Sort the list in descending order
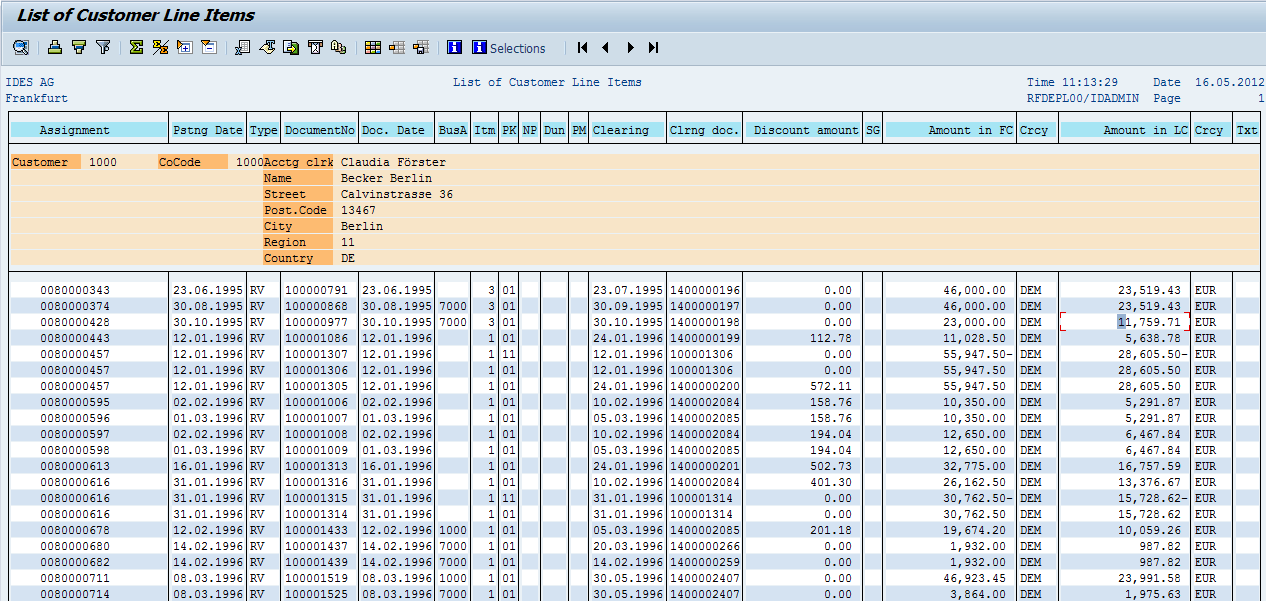 coord(77,47)
